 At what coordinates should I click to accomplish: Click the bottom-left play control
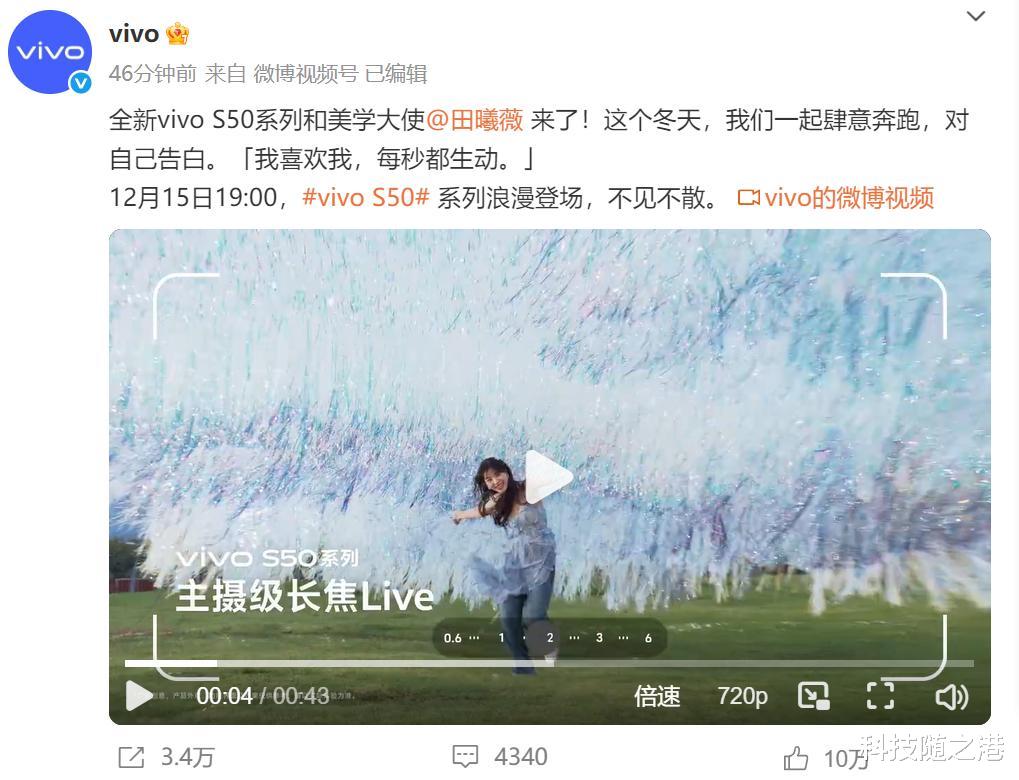point(138,696)
